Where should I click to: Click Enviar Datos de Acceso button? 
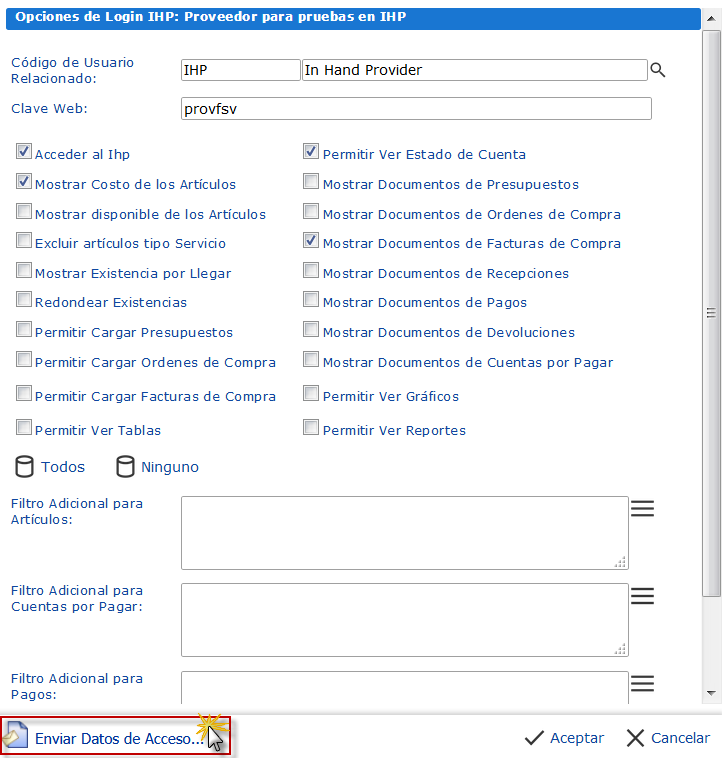116,737
